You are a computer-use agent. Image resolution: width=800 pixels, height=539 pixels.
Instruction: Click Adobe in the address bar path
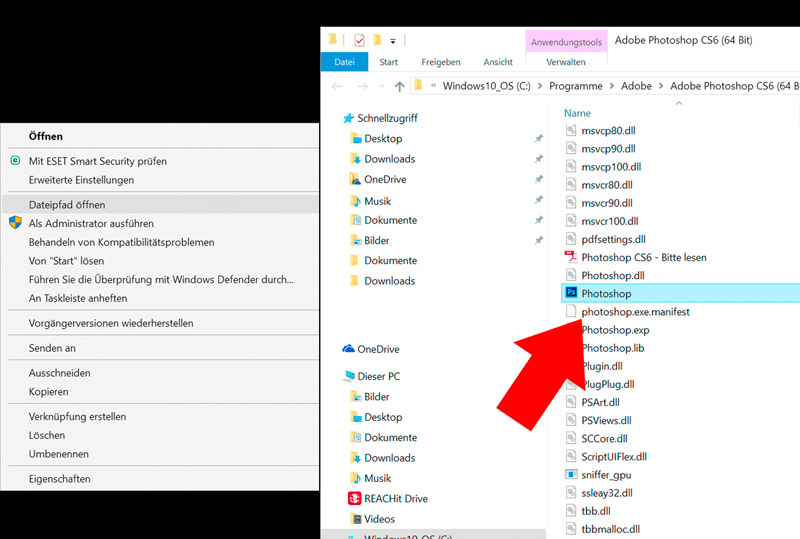coord(636,86)
